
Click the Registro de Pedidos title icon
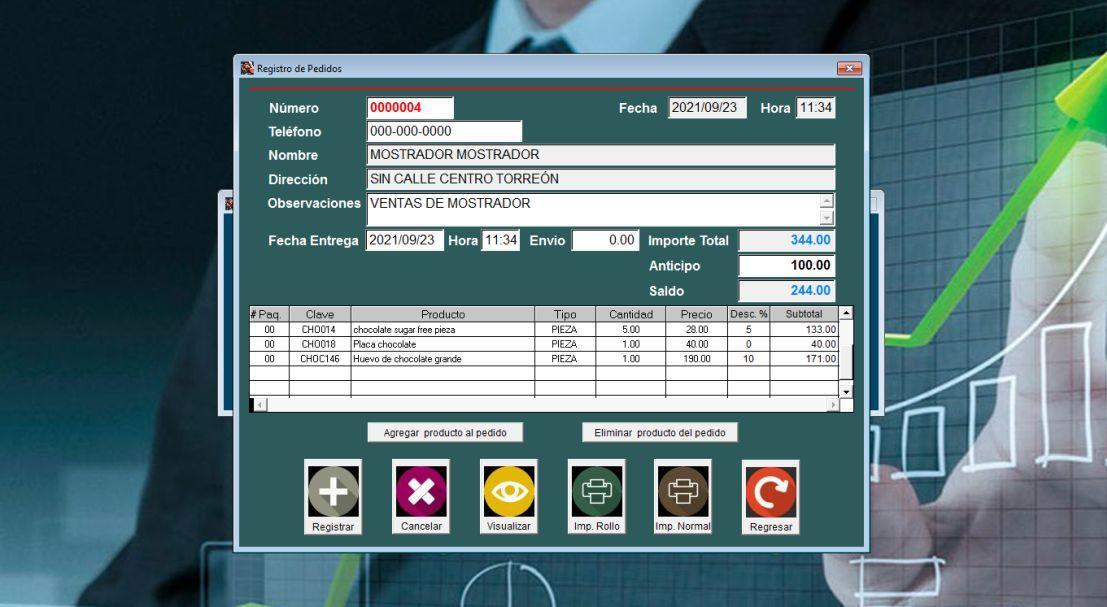click(x=246, y=68)
